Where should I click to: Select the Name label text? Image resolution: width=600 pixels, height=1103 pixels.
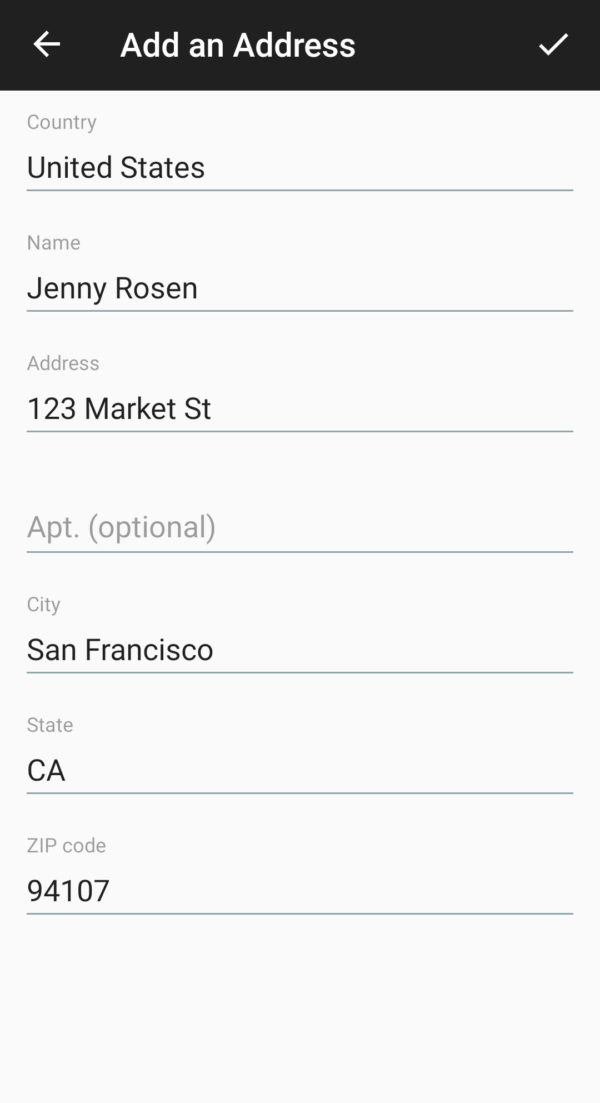pos(53,242)
